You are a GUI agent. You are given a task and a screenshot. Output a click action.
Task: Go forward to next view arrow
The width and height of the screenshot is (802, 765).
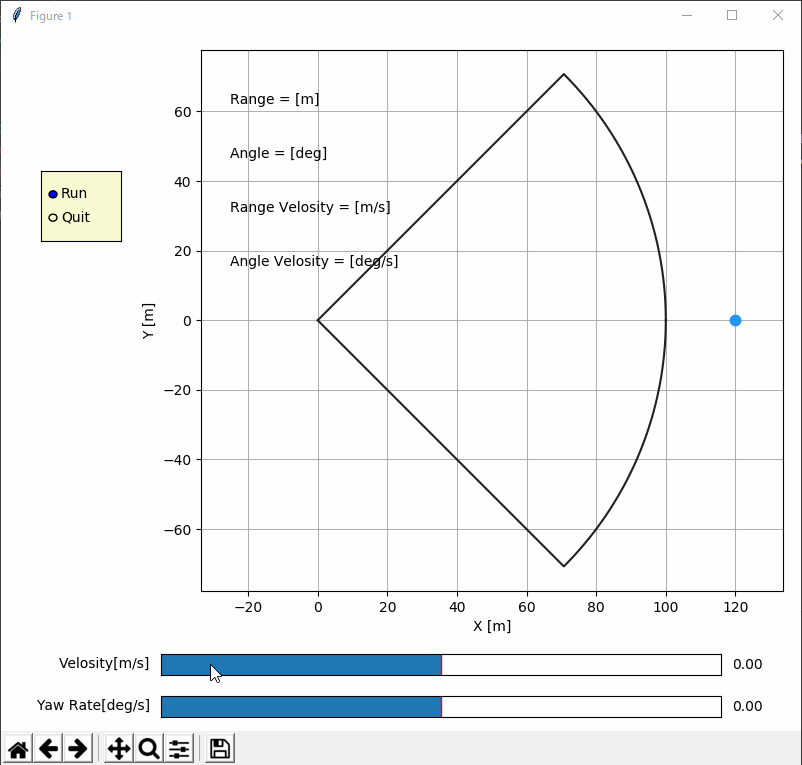tap(78, 749)
